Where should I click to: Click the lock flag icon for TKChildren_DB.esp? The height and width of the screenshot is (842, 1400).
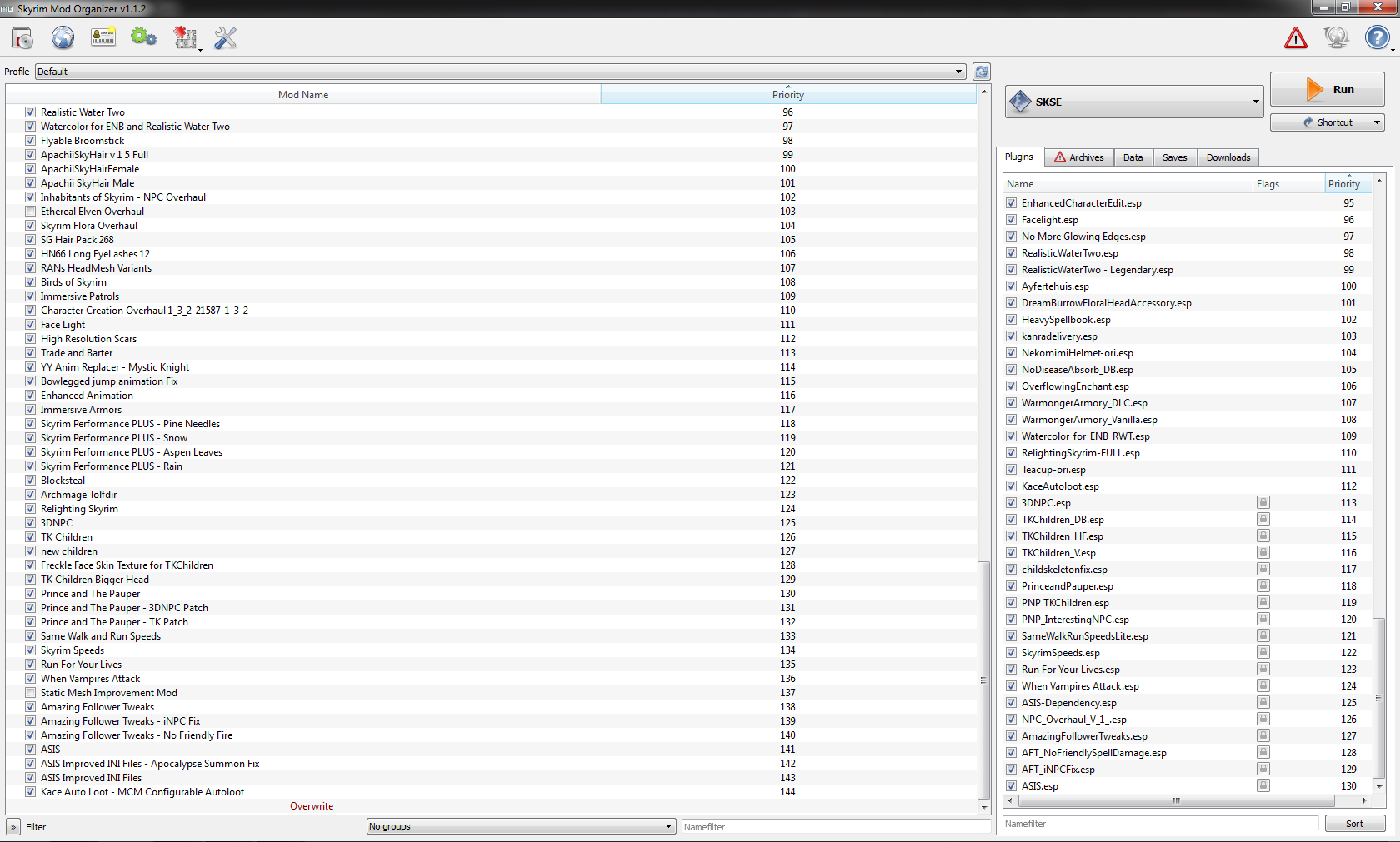click(x=1263, y=519)
